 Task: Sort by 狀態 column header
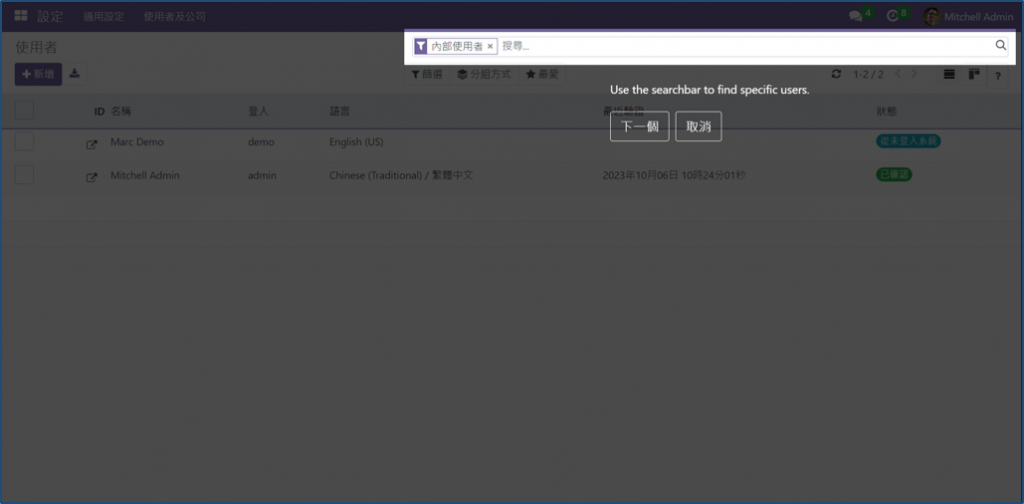(x=886, y=111)
